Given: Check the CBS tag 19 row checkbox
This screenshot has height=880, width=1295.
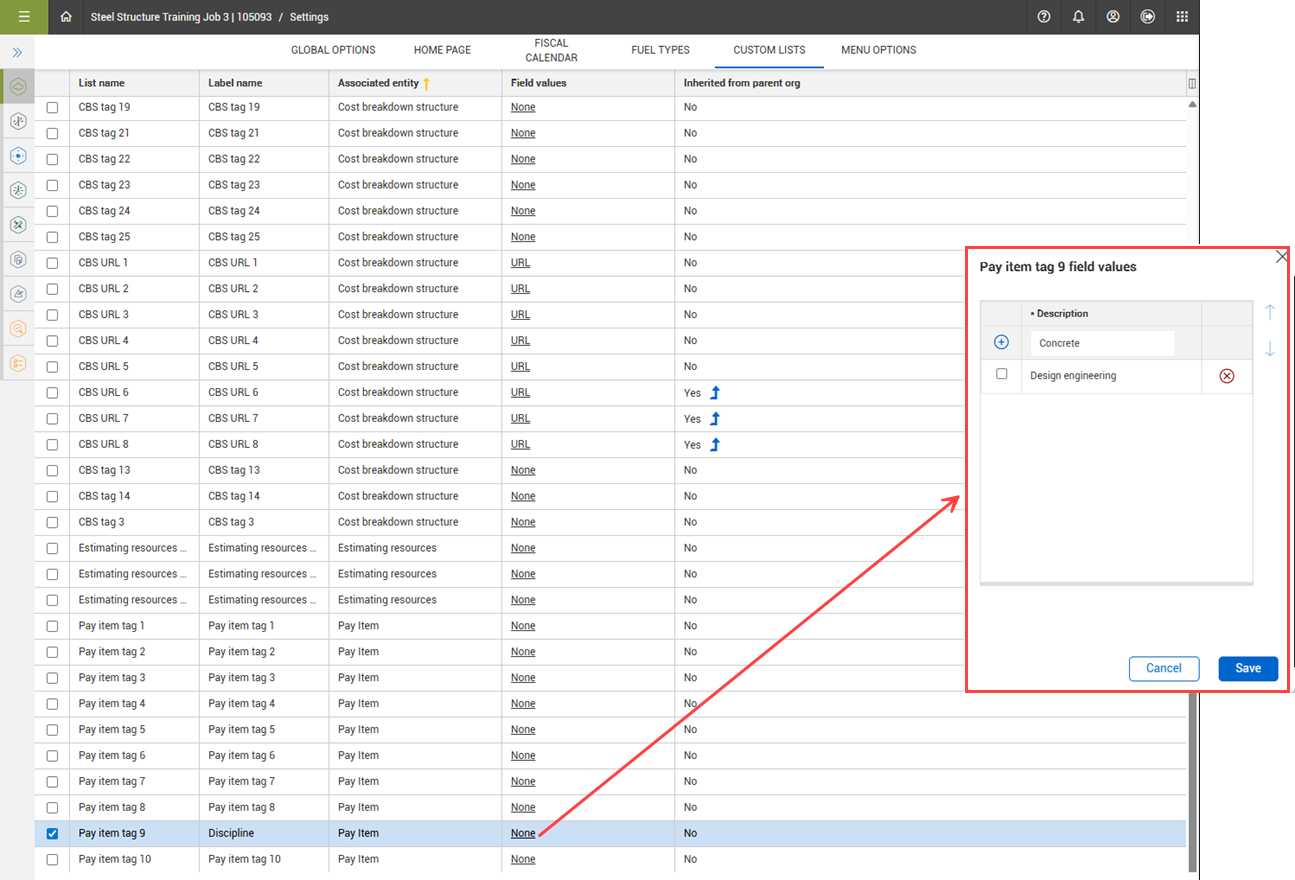Looking at the screenshot, I should [52, 107].
